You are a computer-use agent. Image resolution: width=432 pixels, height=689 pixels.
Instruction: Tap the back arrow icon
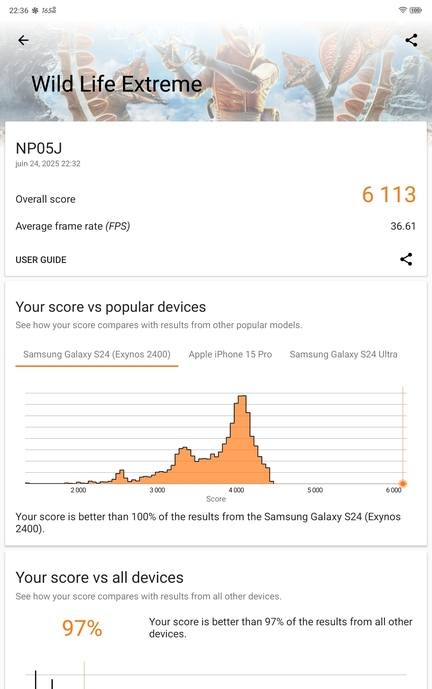(23, 40)
